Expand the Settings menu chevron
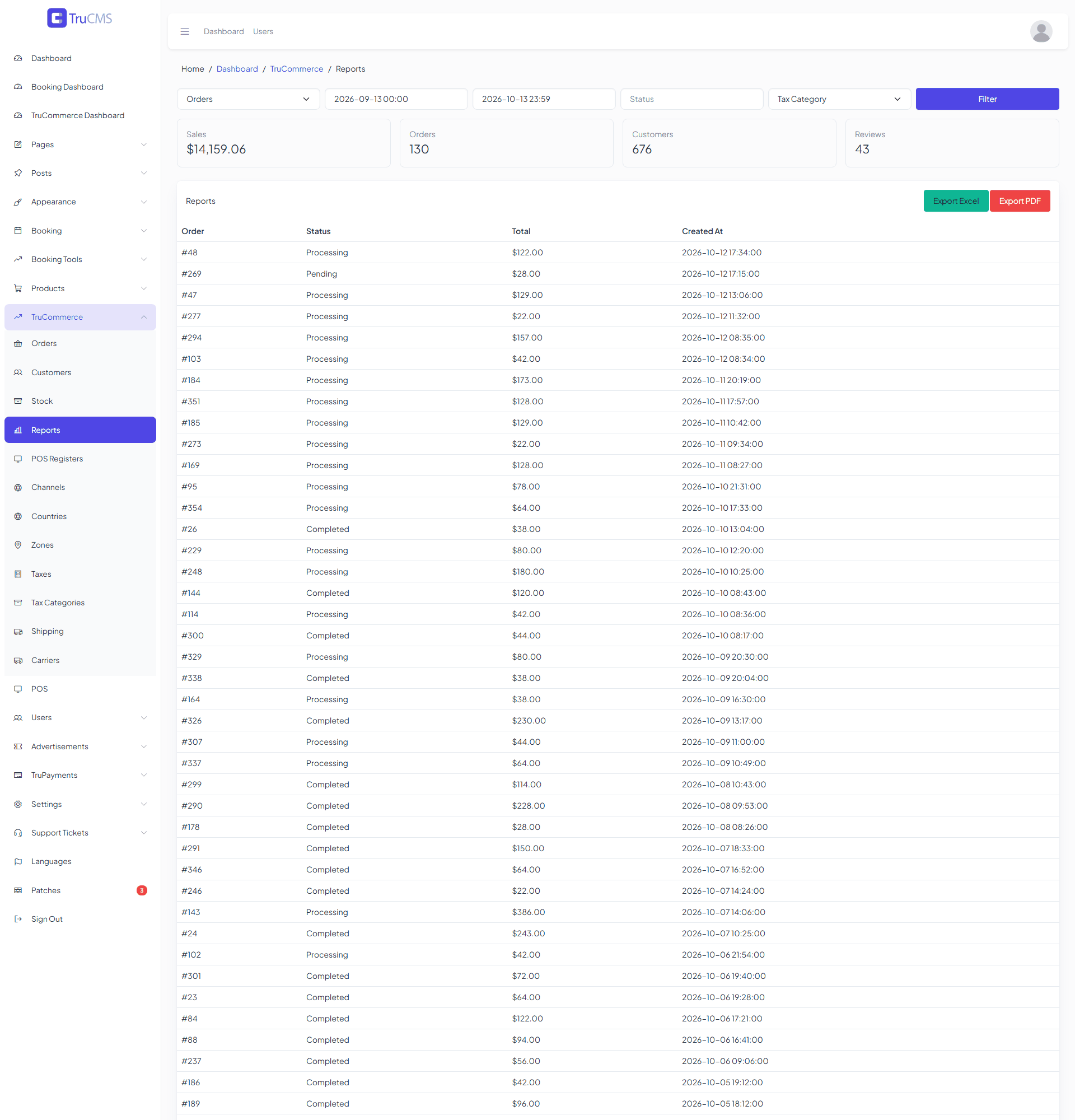This screenshot has width=1075, height=1120. point(144,804)
